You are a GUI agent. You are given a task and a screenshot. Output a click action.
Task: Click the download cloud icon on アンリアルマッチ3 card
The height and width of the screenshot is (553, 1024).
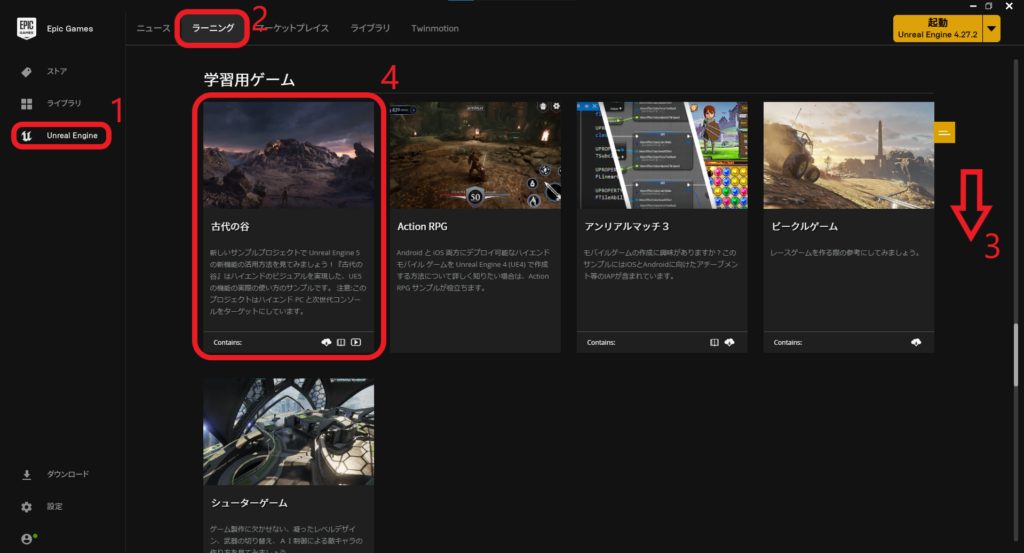729,342
